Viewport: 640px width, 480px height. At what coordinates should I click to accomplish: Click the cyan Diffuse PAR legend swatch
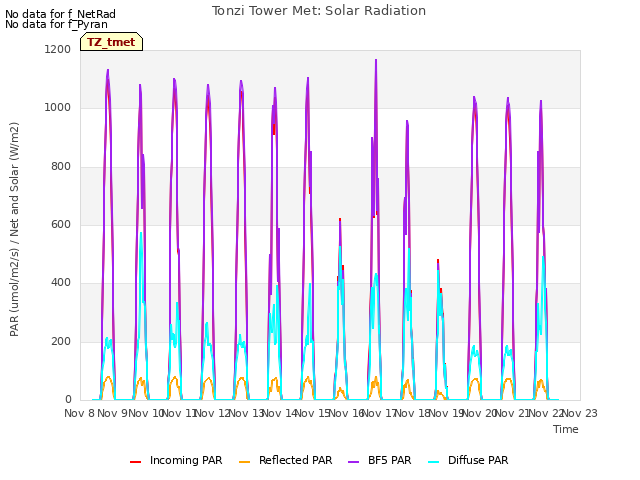pos(434,462)
